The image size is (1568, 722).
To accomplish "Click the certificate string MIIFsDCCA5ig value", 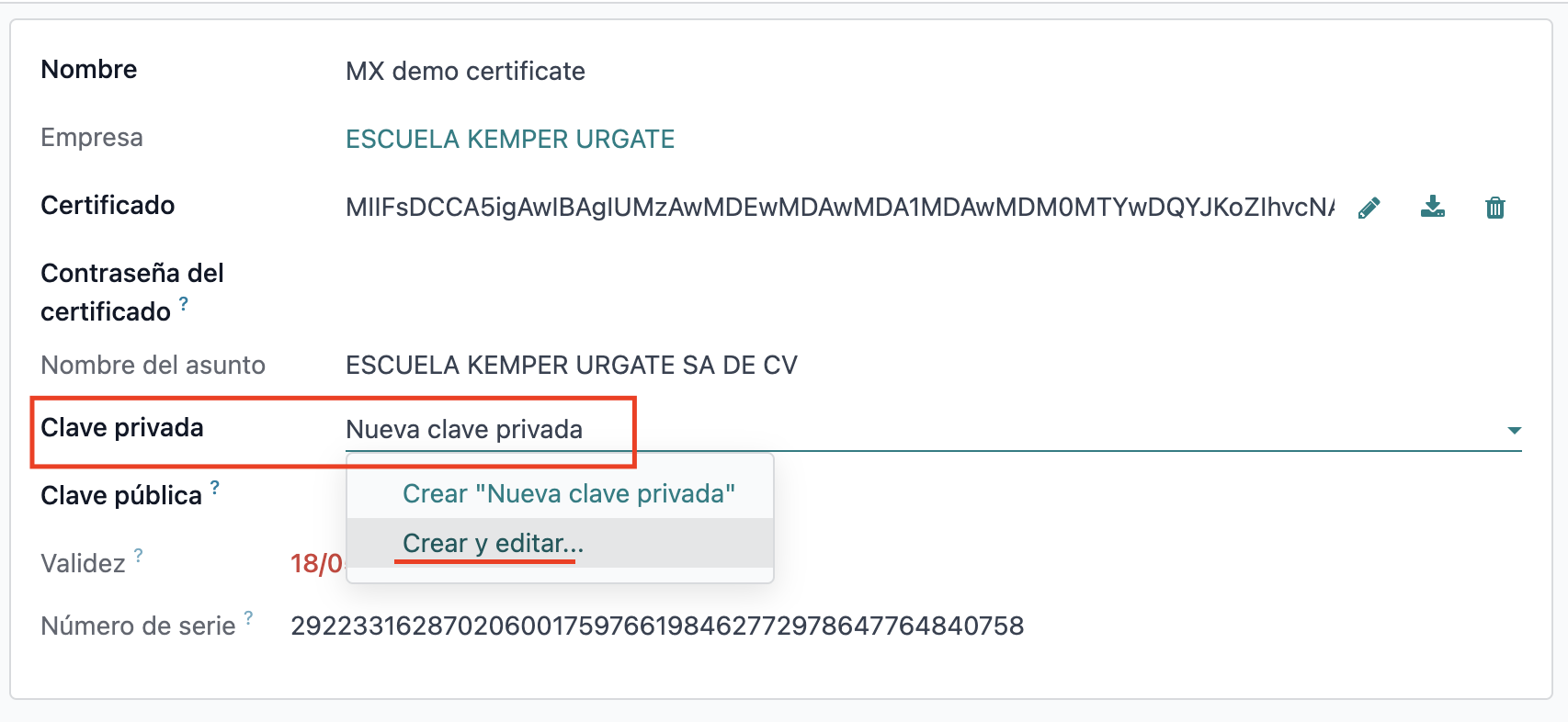I will (840, 208).
